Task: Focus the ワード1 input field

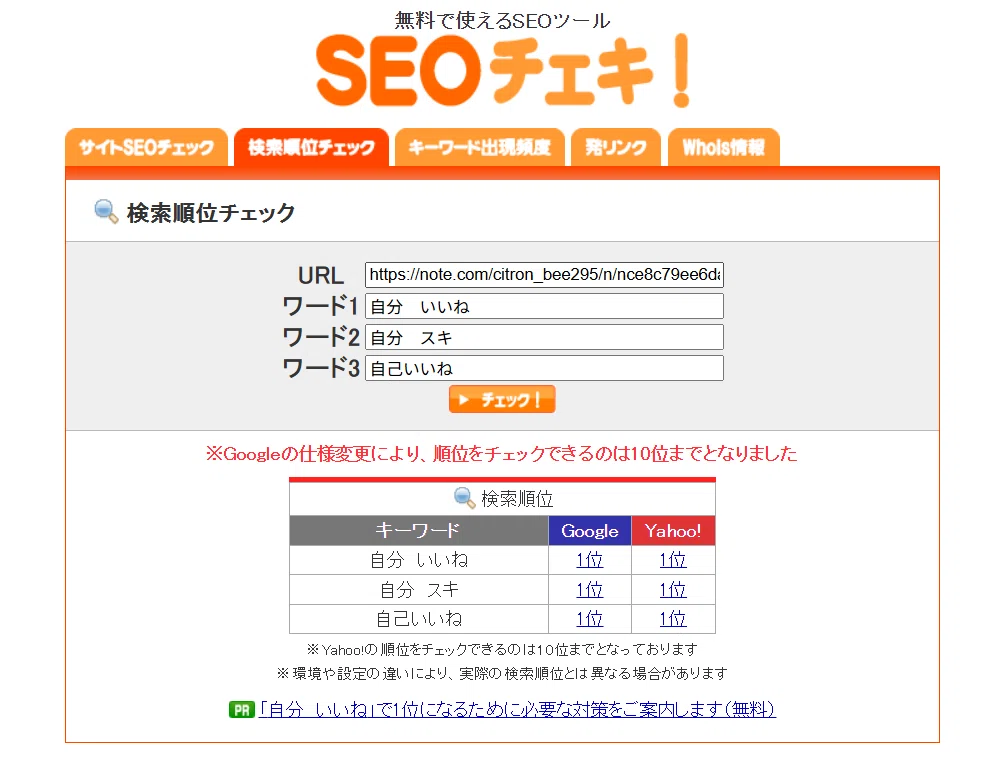Action: [544, 306]
